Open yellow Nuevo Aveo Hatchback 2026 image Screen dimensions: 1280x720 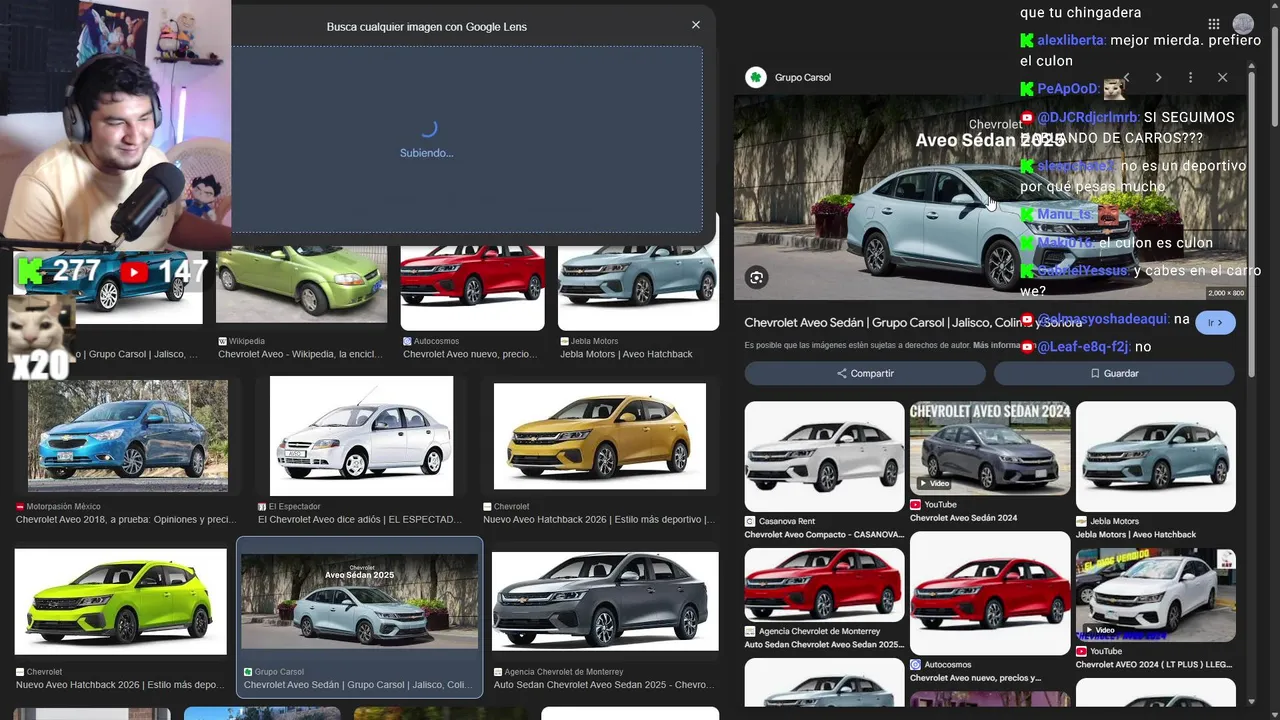tap(600, 436)
